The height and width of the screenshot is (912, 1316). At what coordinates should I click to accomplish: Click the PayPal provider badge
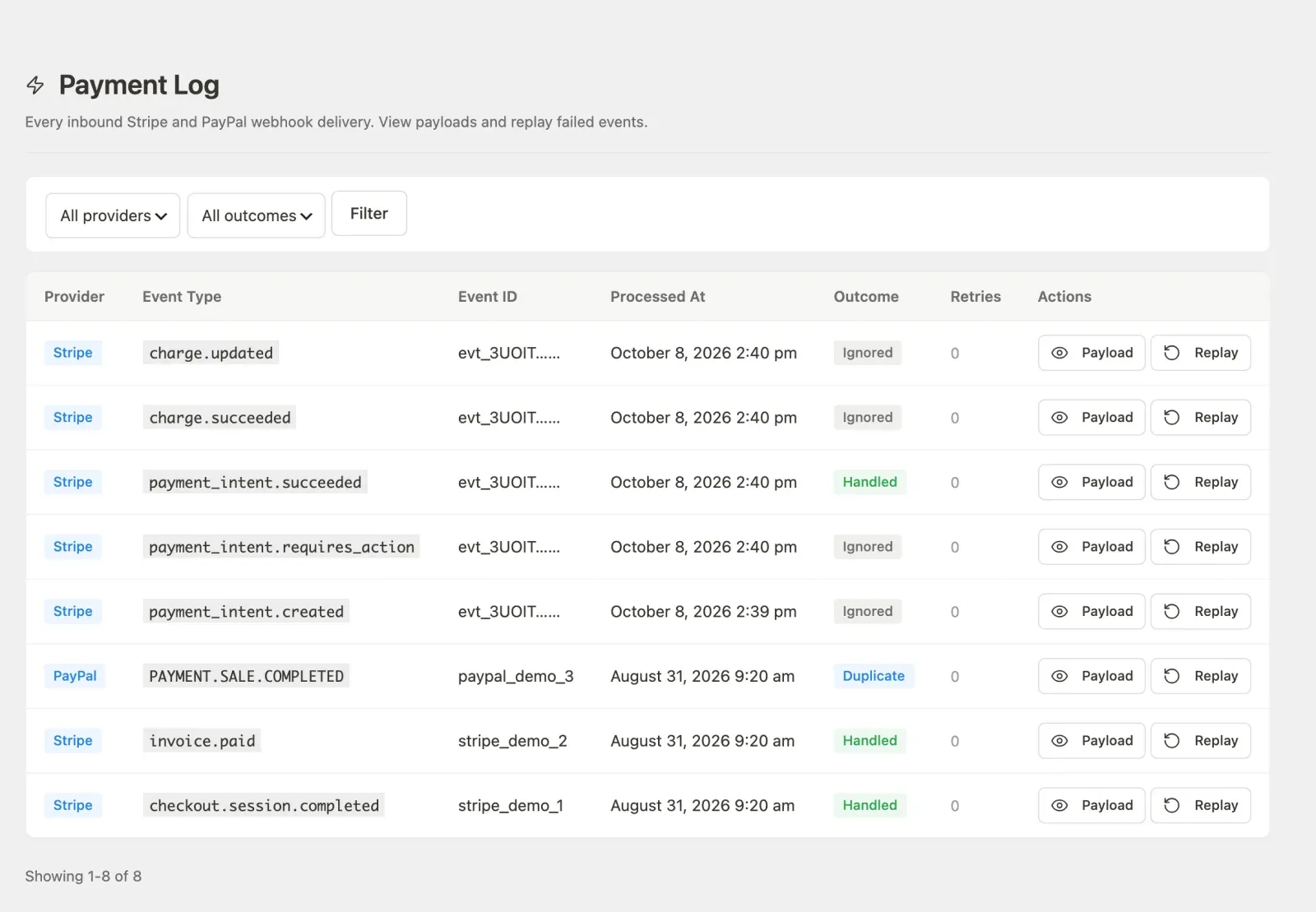pyautogui.click(x=75, y=676)
